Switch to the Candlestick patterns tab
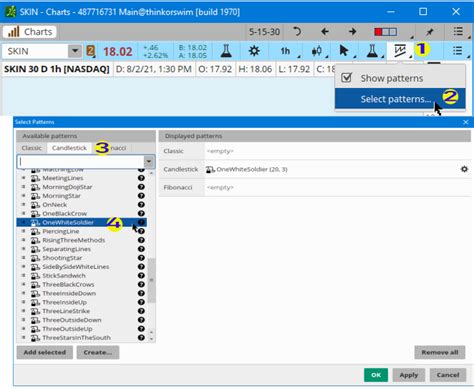The image size is (474, 389). pos(69,148)
